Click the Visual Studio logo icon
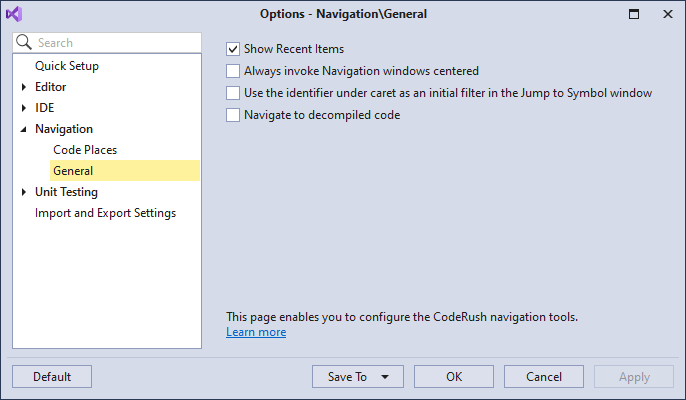Image resolution: width=686 pixels, height=400 pixels. click(14, 14)
